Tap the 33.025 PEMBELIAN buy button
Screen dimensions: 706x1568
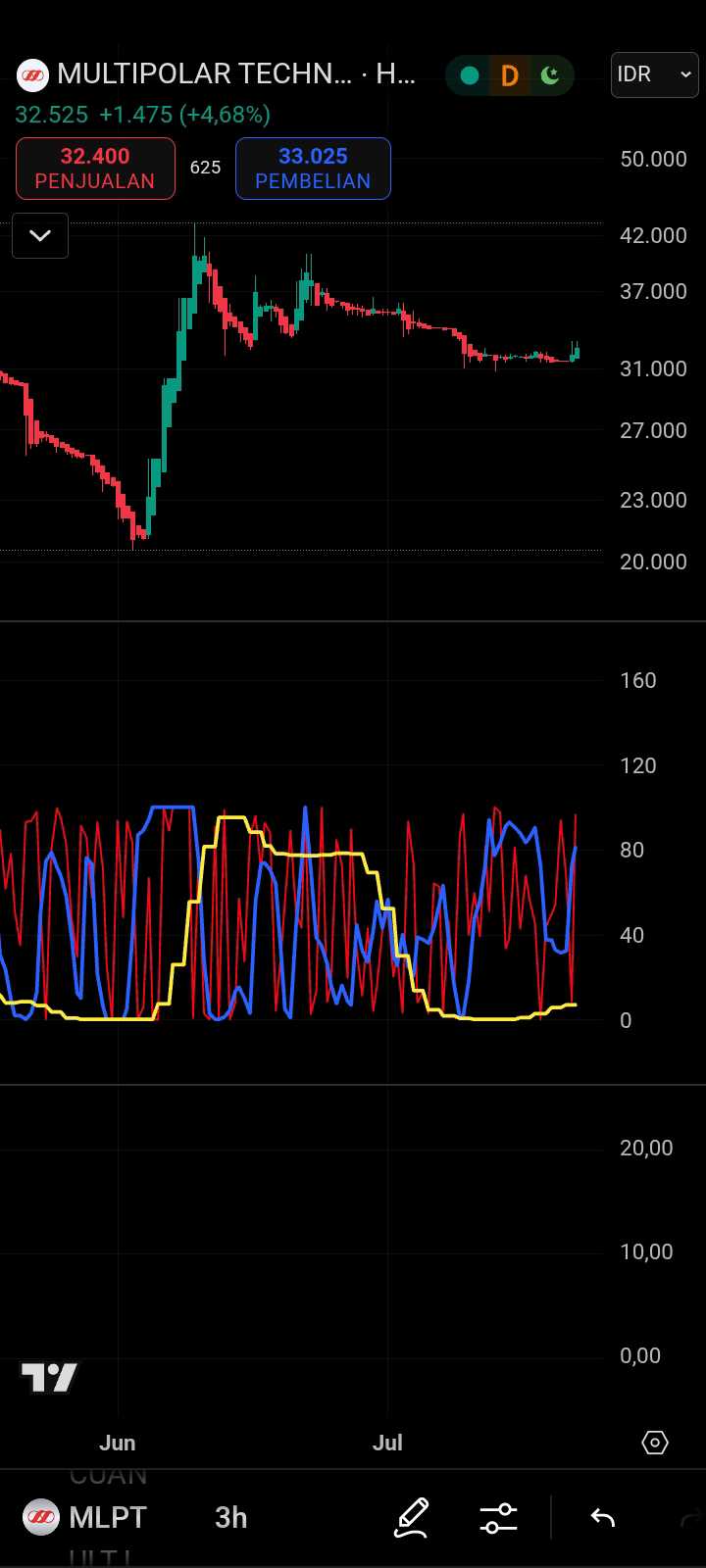coord(313,169)
